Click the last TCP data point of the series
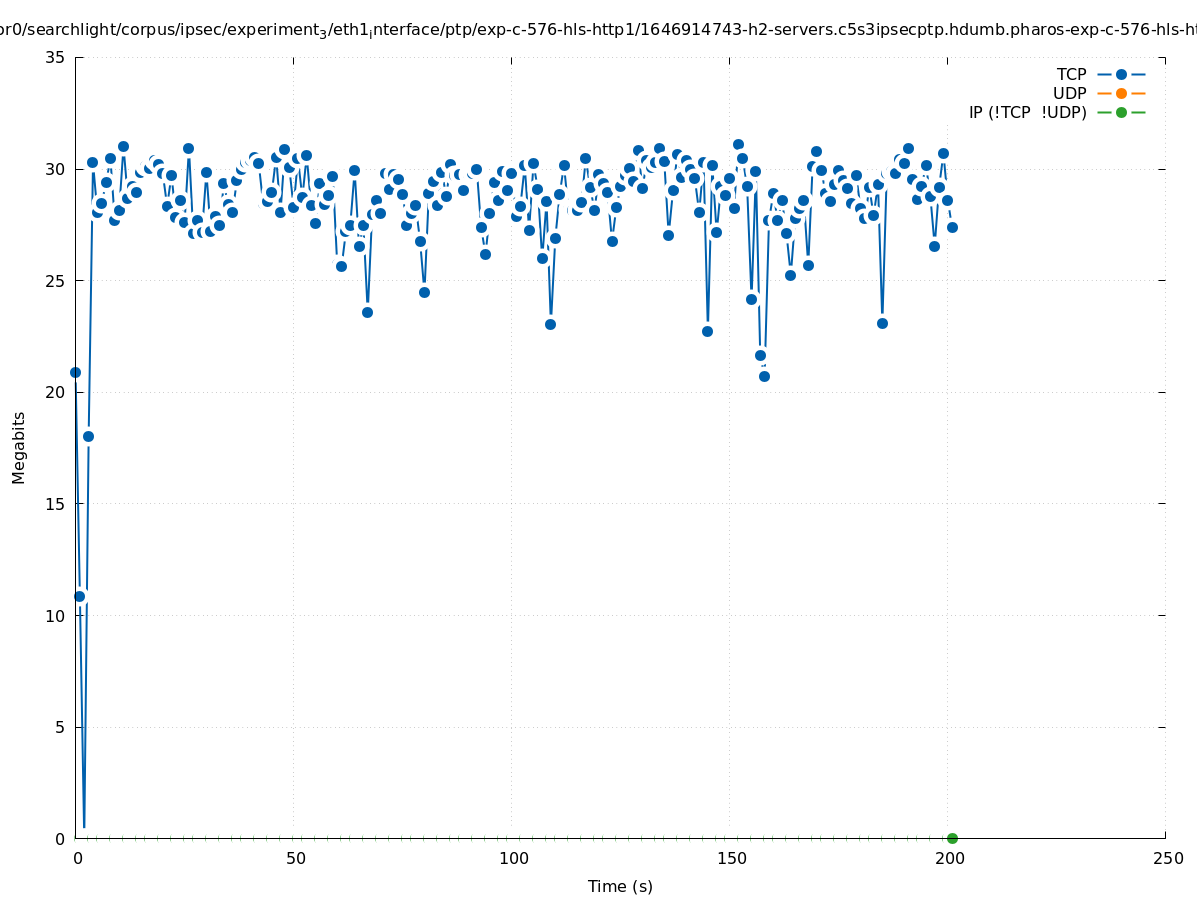 (x=952, y=227)
